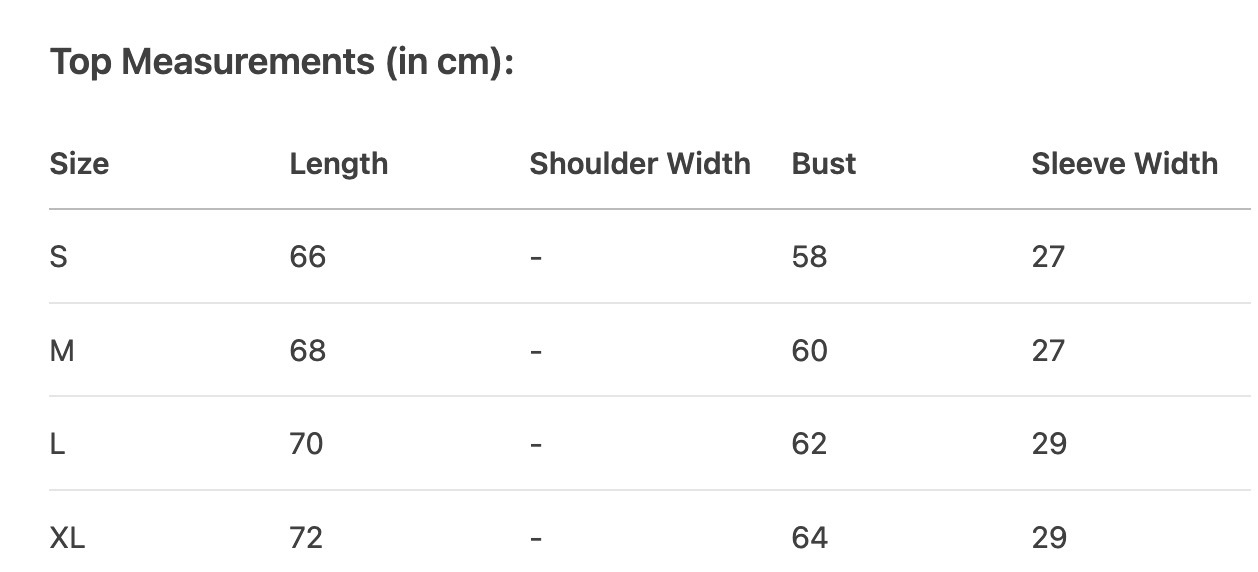Image resolution: width=1258 pixels, height=572 pixels.
Task: Click length value 66 for size S
Action: click(307, 257)
